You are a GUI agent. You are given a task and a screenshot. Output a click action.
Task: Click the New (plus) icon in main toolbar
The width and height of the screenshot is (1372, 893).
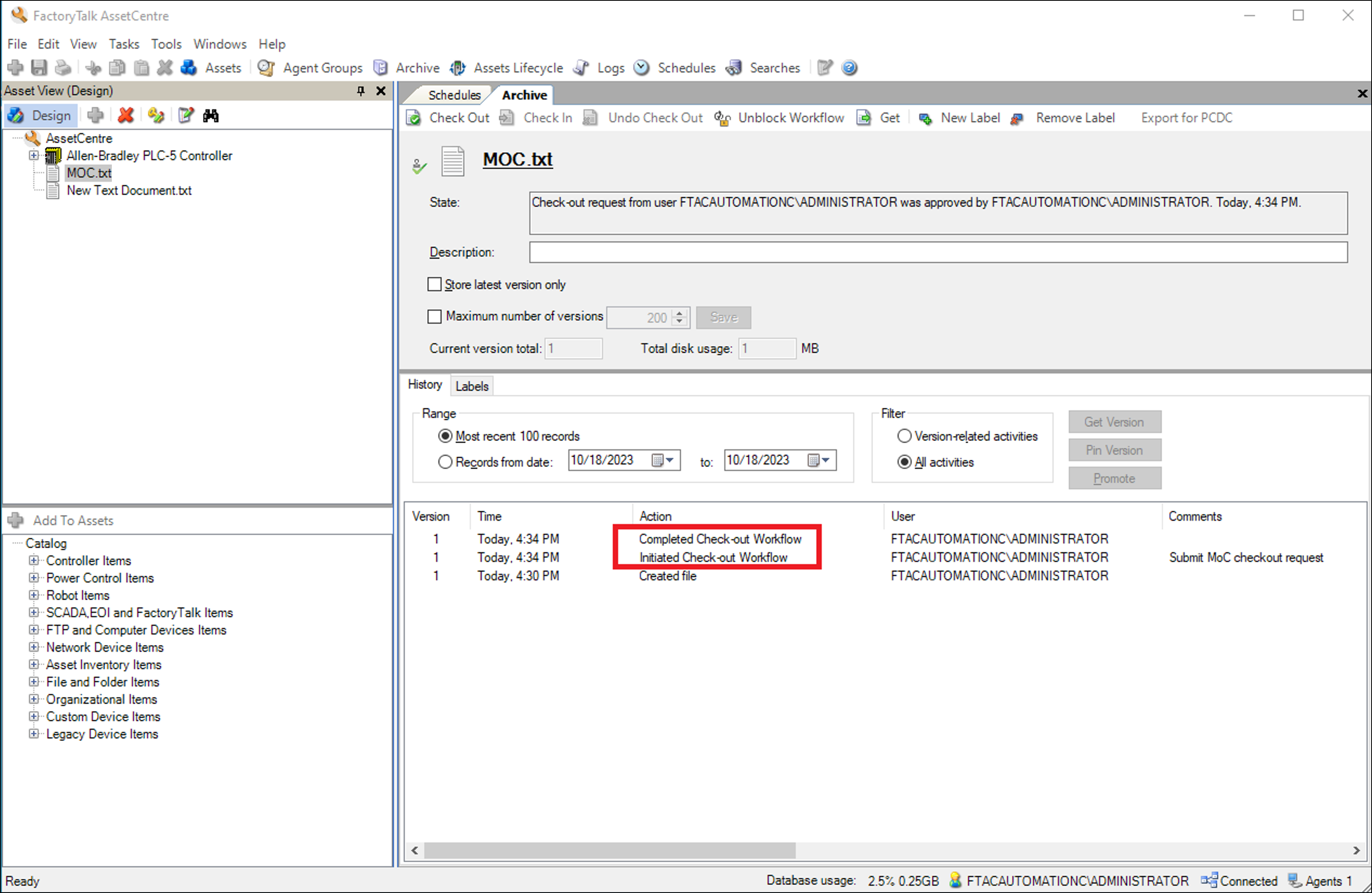pyautogui.click(x=16, y=68)
